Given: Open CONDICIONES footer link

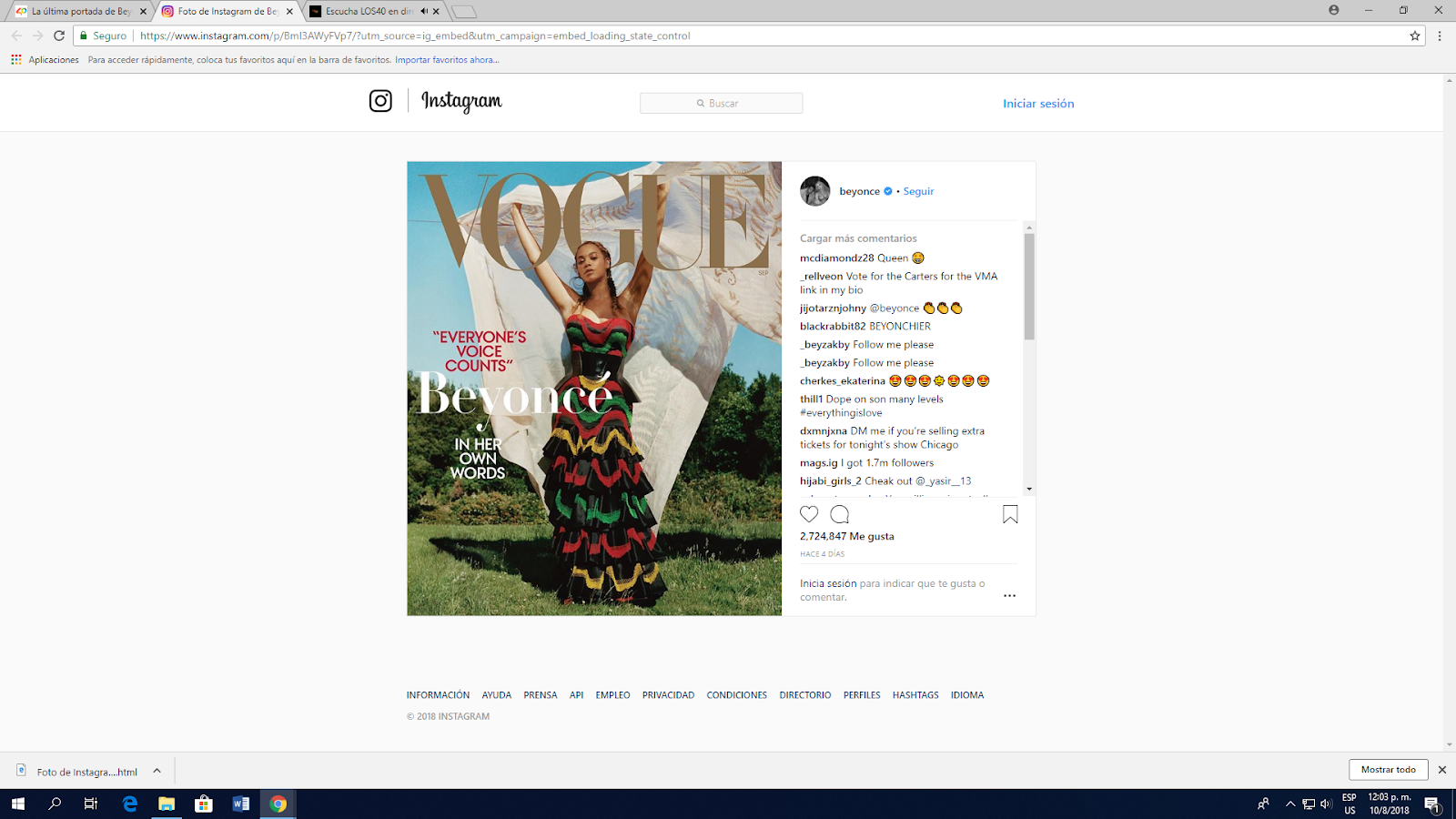Looking at the screenshot, I should click(x=736, y=694).
